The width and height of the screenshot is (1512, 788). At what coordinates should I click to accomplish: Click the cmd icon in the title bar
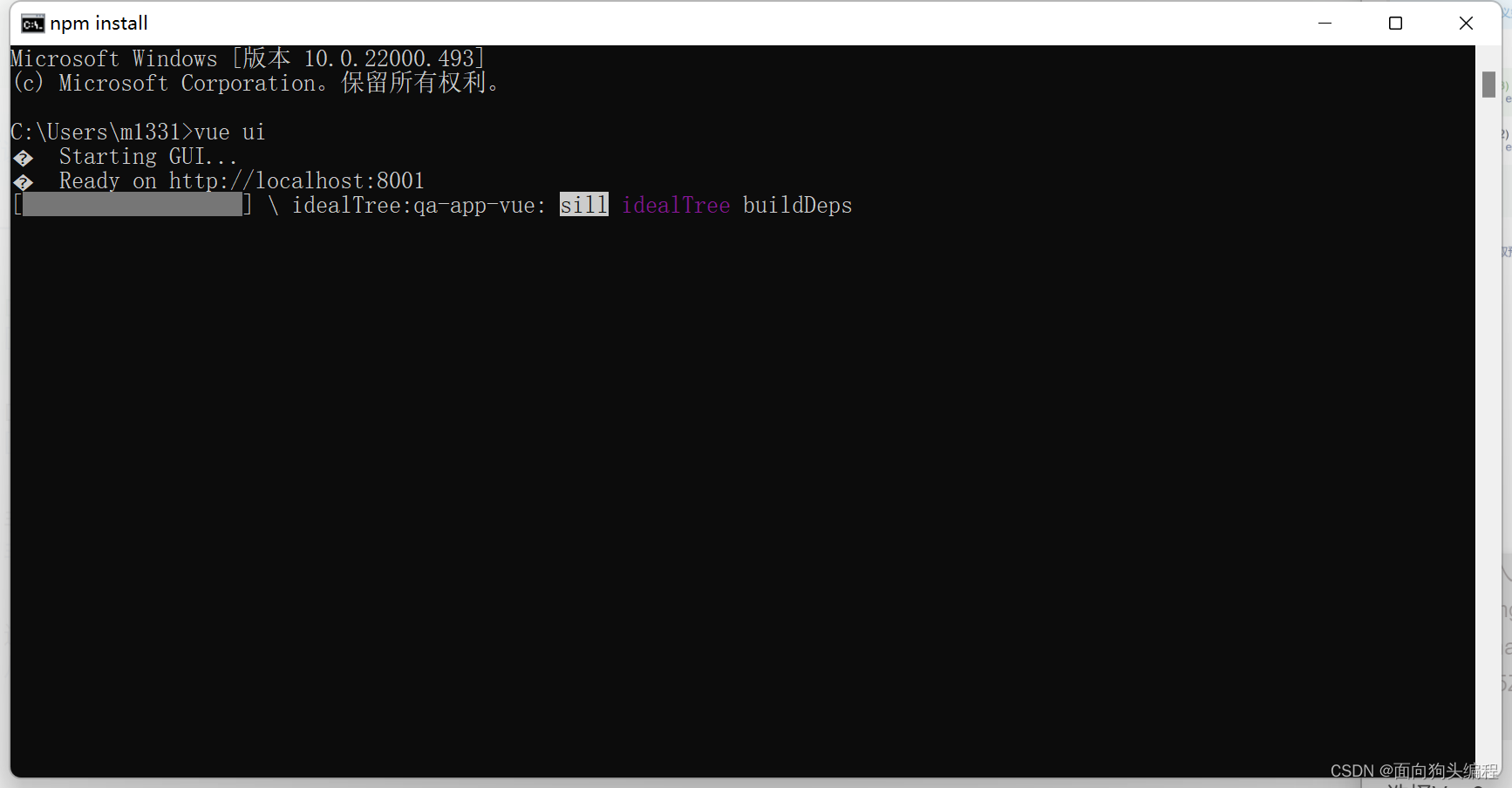pyautogui.click(x=32, y=24)
